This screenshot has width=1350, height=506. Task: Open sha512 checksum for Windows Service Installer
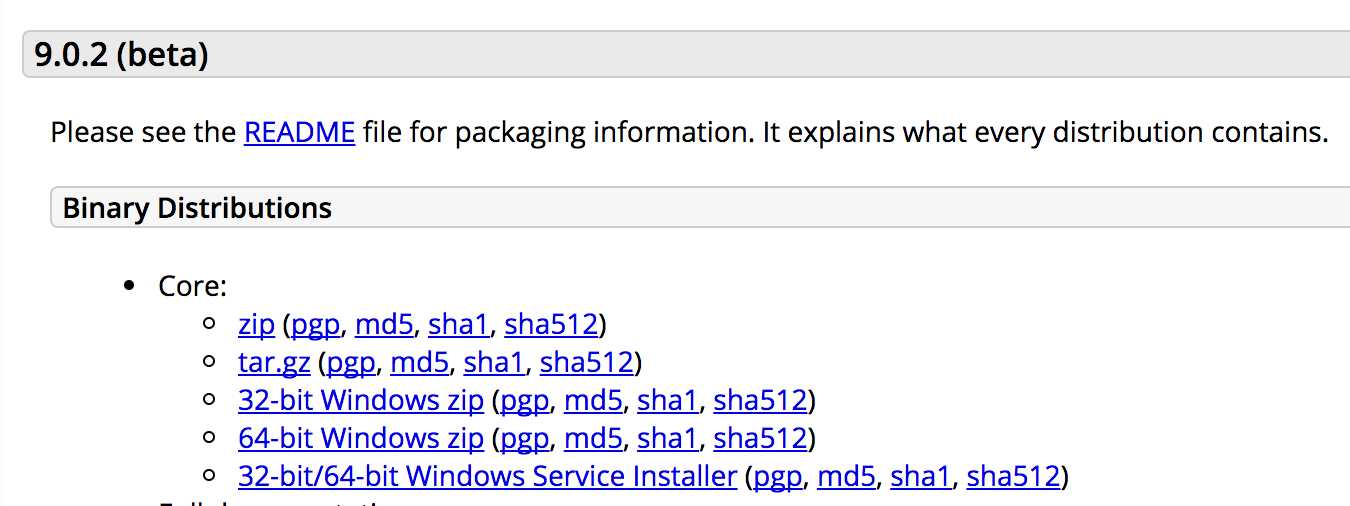tap(1013, 477)
